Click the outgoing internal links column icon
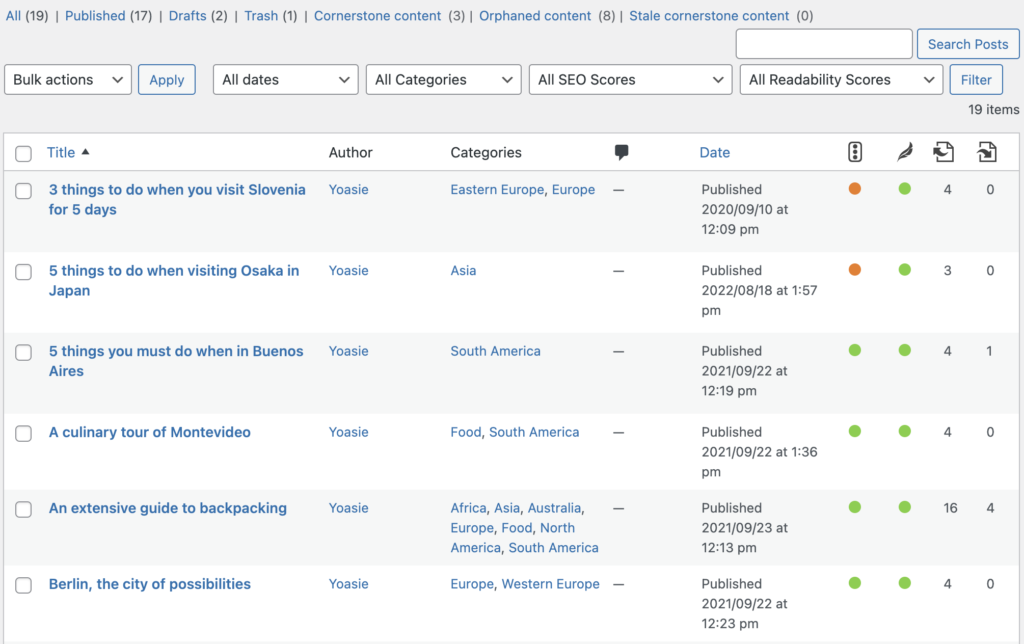 (x=987, y=151)
